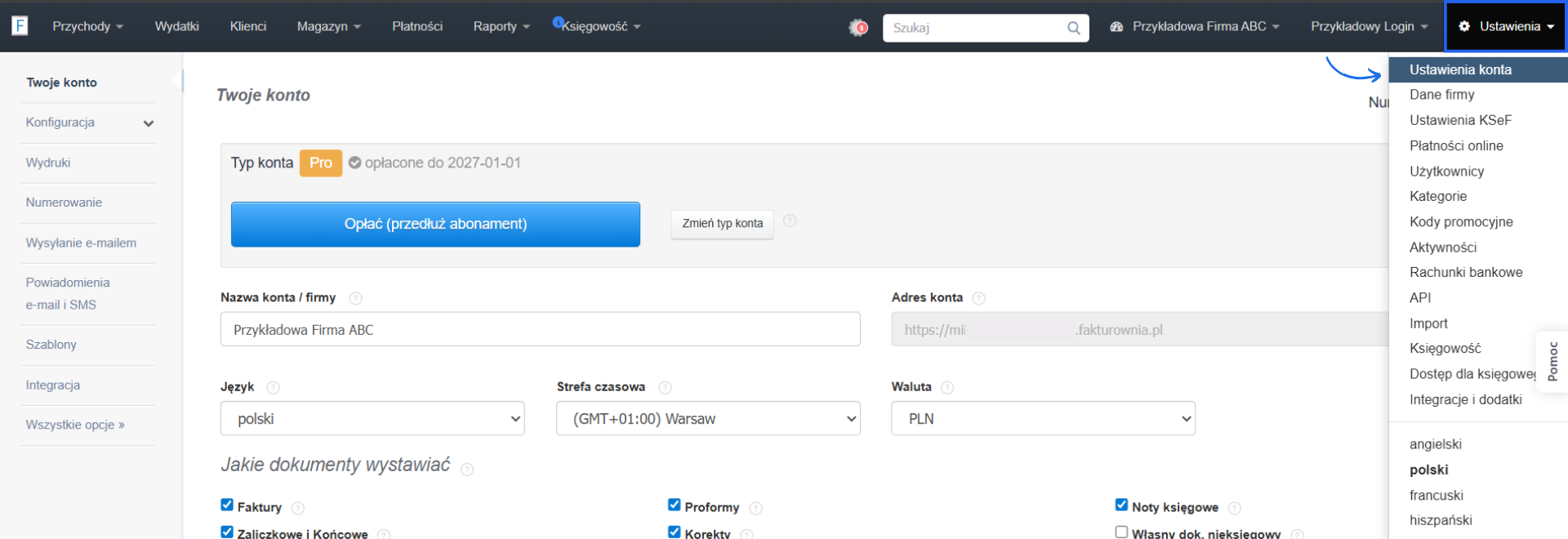Click help icon next to Zmień typ konta
1568x539 pixels.
[790, 220]
